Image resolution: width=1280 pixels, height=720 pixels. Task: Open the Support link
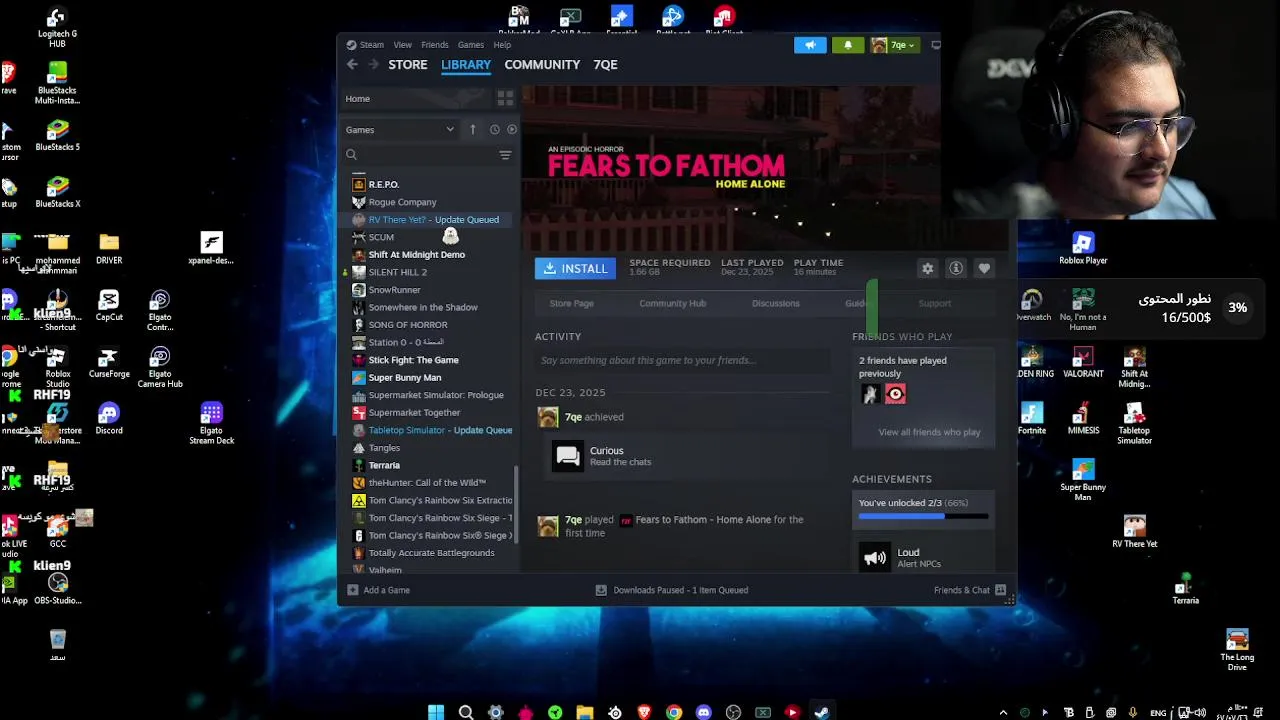pyautogui.click(x=935, y=303)
